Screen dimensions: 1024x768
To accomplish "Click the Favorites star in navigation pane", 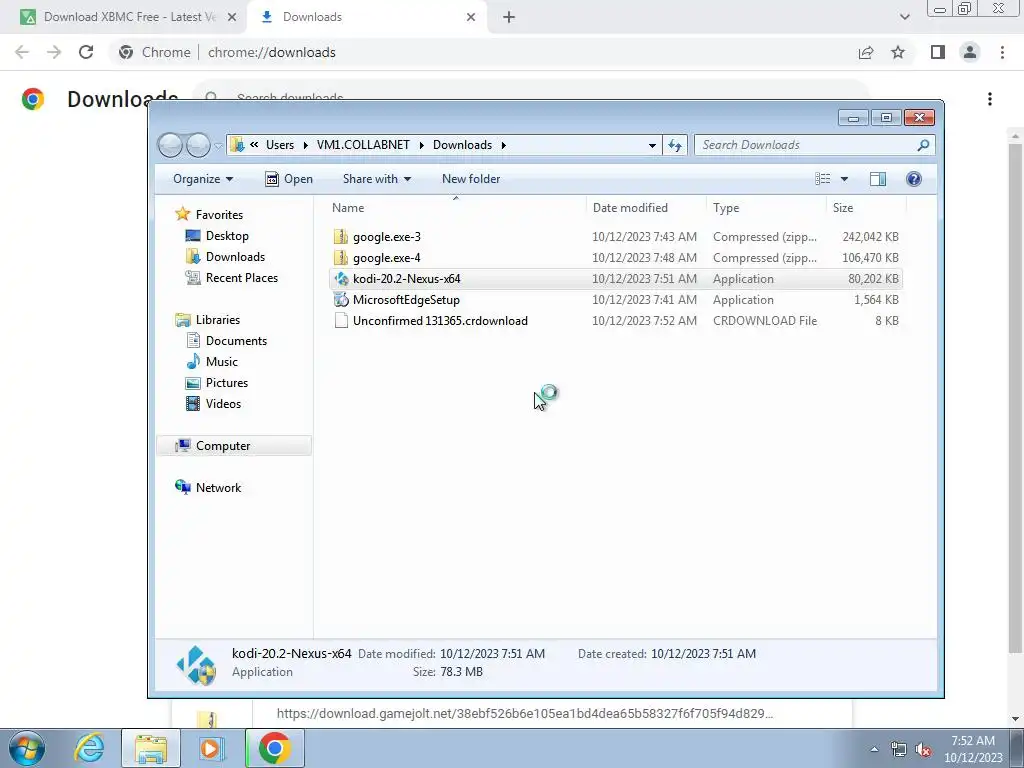I will click(x=183, y=214).
